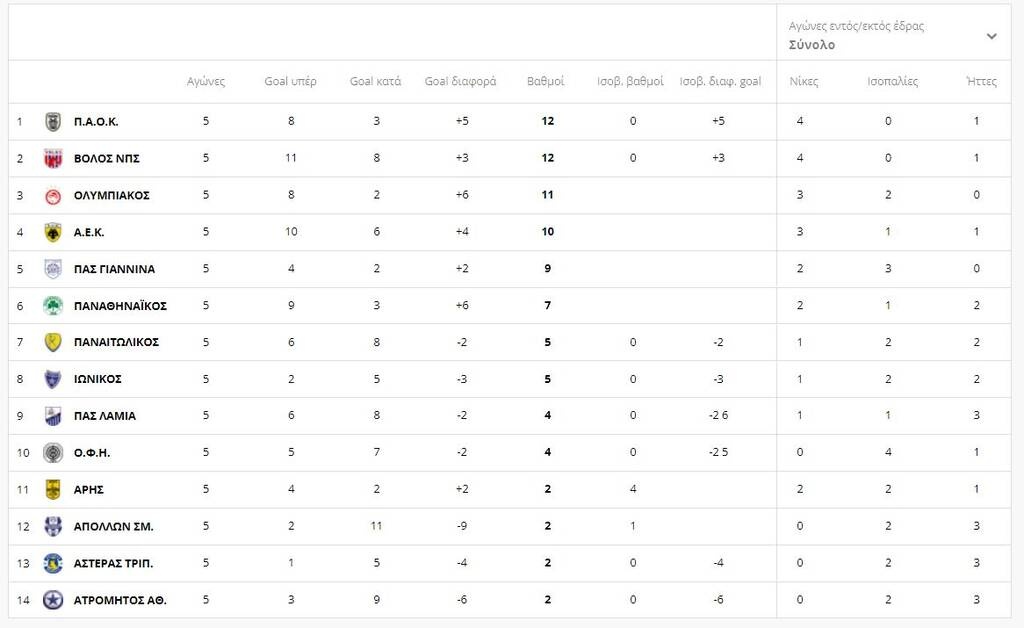Sort table by Βαθμοί column header
This screenshot has height=628, width=1024.
pyautogui.click(x=546, y=82)
